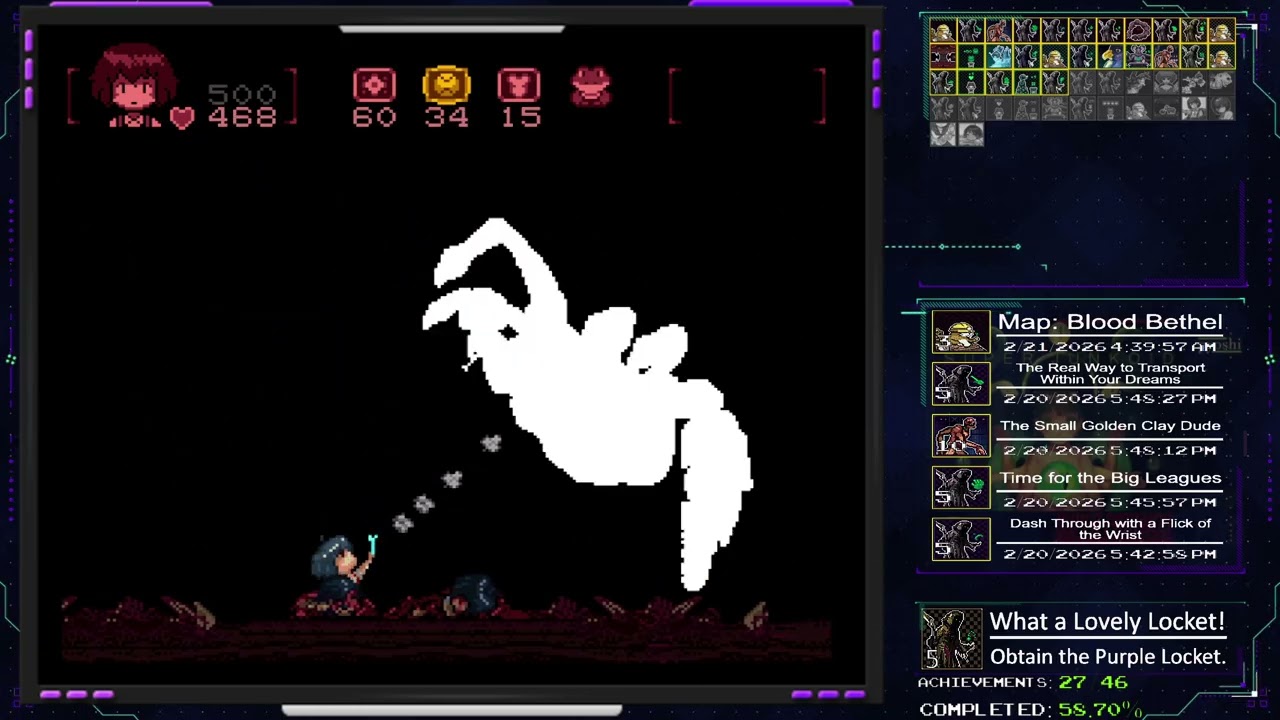Select the red item icon above 60

[374, 85]
